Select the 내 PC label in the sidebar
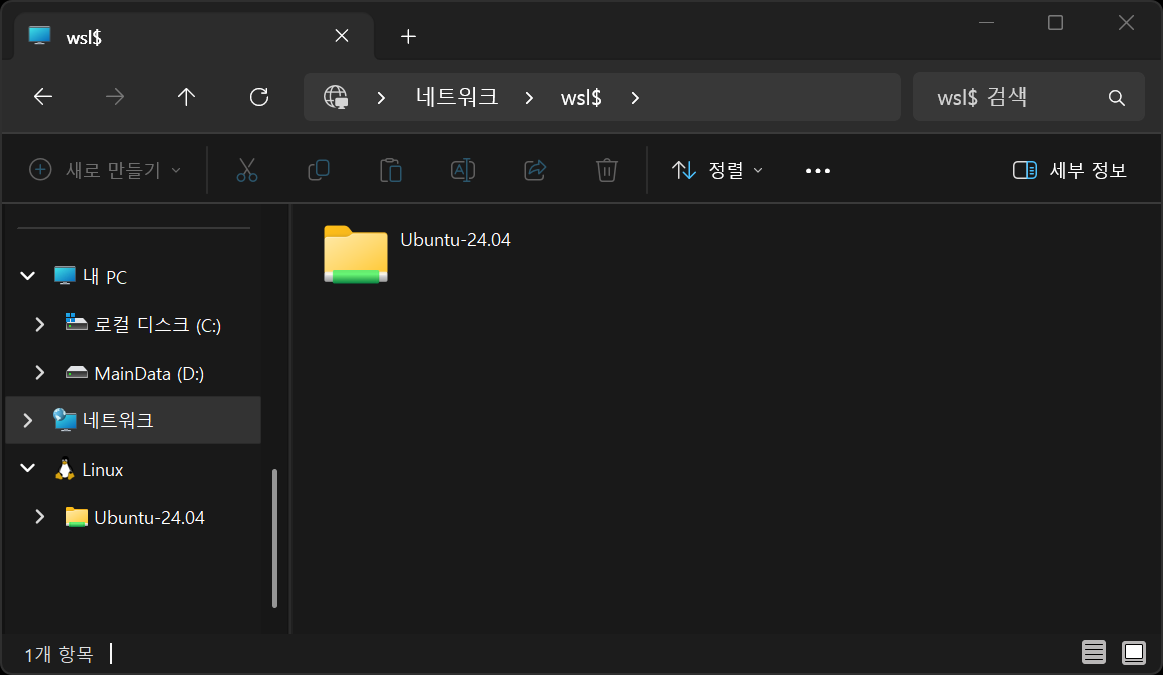1163x675 pixels. click(105, 277)
